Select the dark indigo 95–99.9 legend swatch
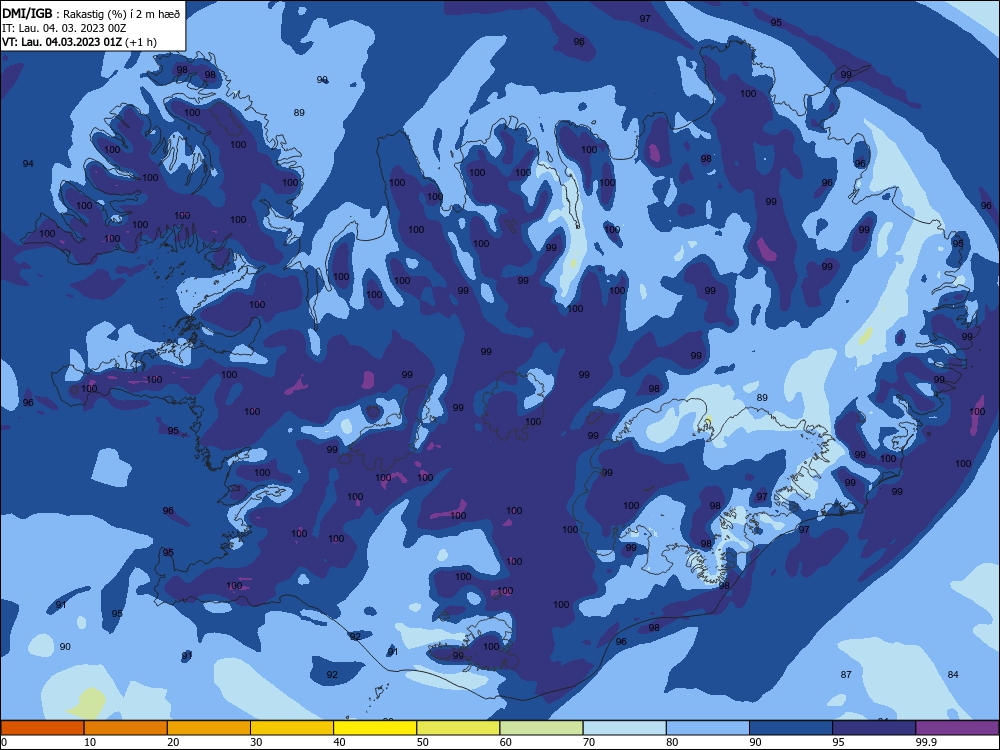 pyautogui.click(x=874, y=728)
